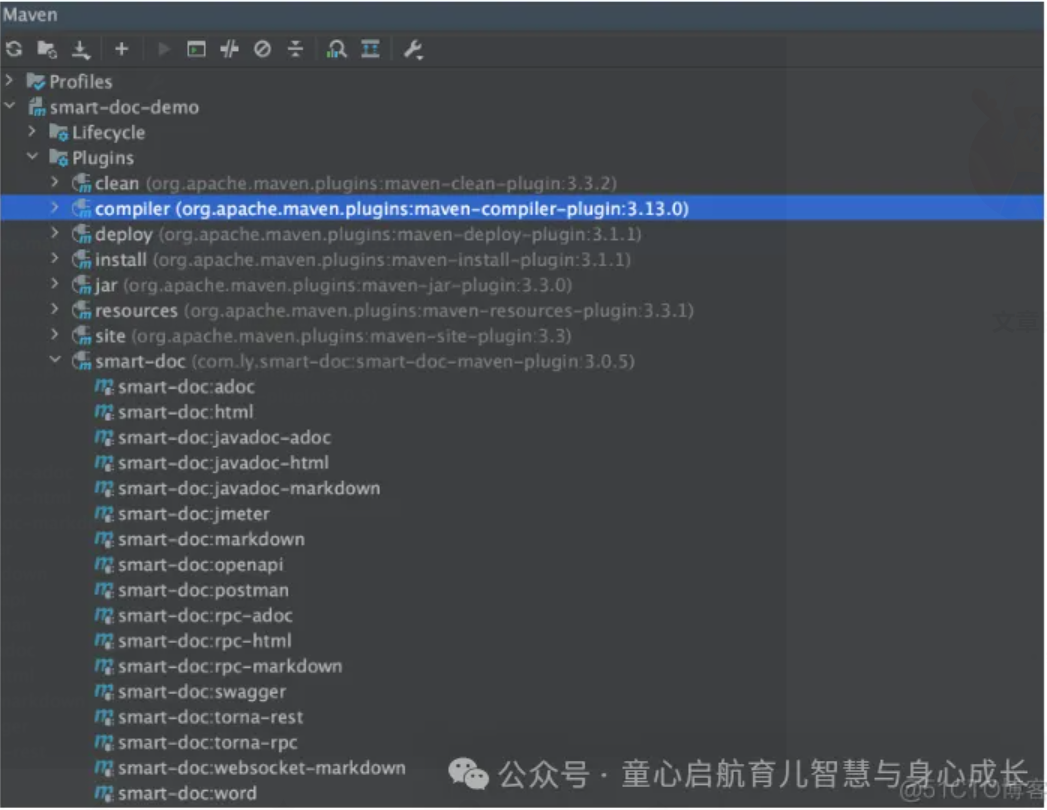Click the maven-clean-plugin:3.3.2 coordinates text

tap(381, 183)
